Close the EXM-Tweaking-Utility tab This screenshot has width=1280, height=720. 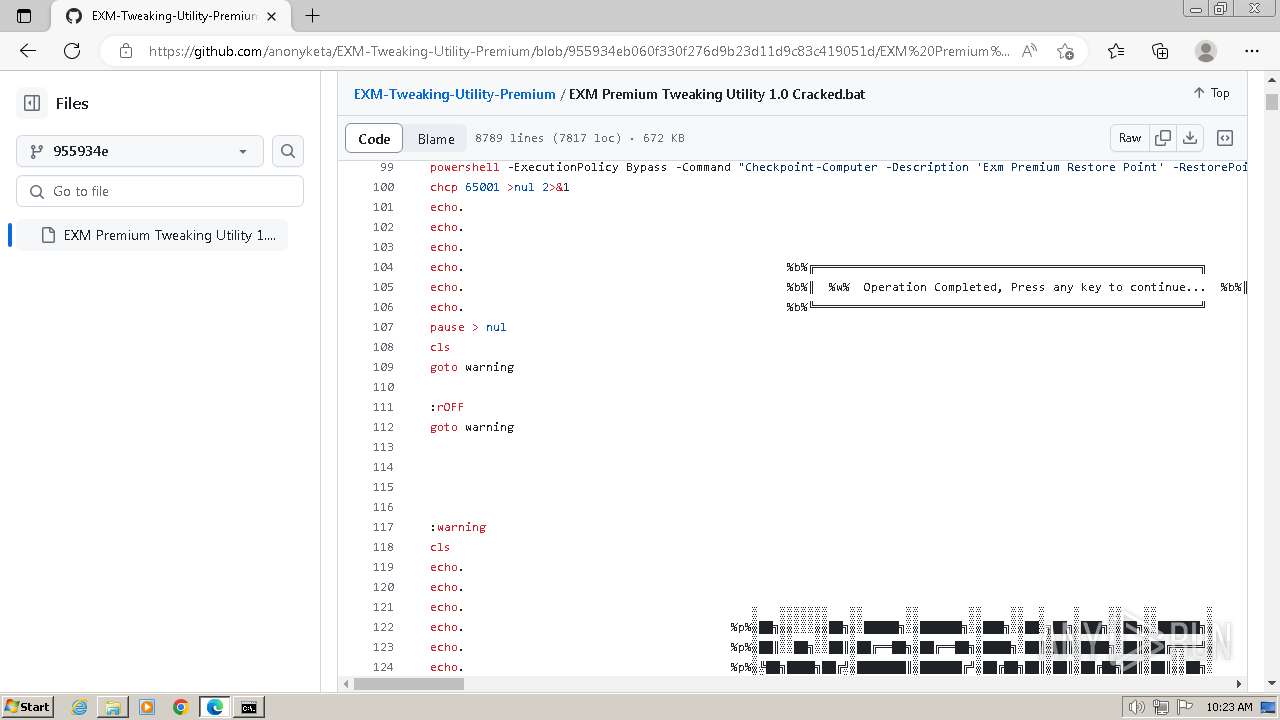272,16
